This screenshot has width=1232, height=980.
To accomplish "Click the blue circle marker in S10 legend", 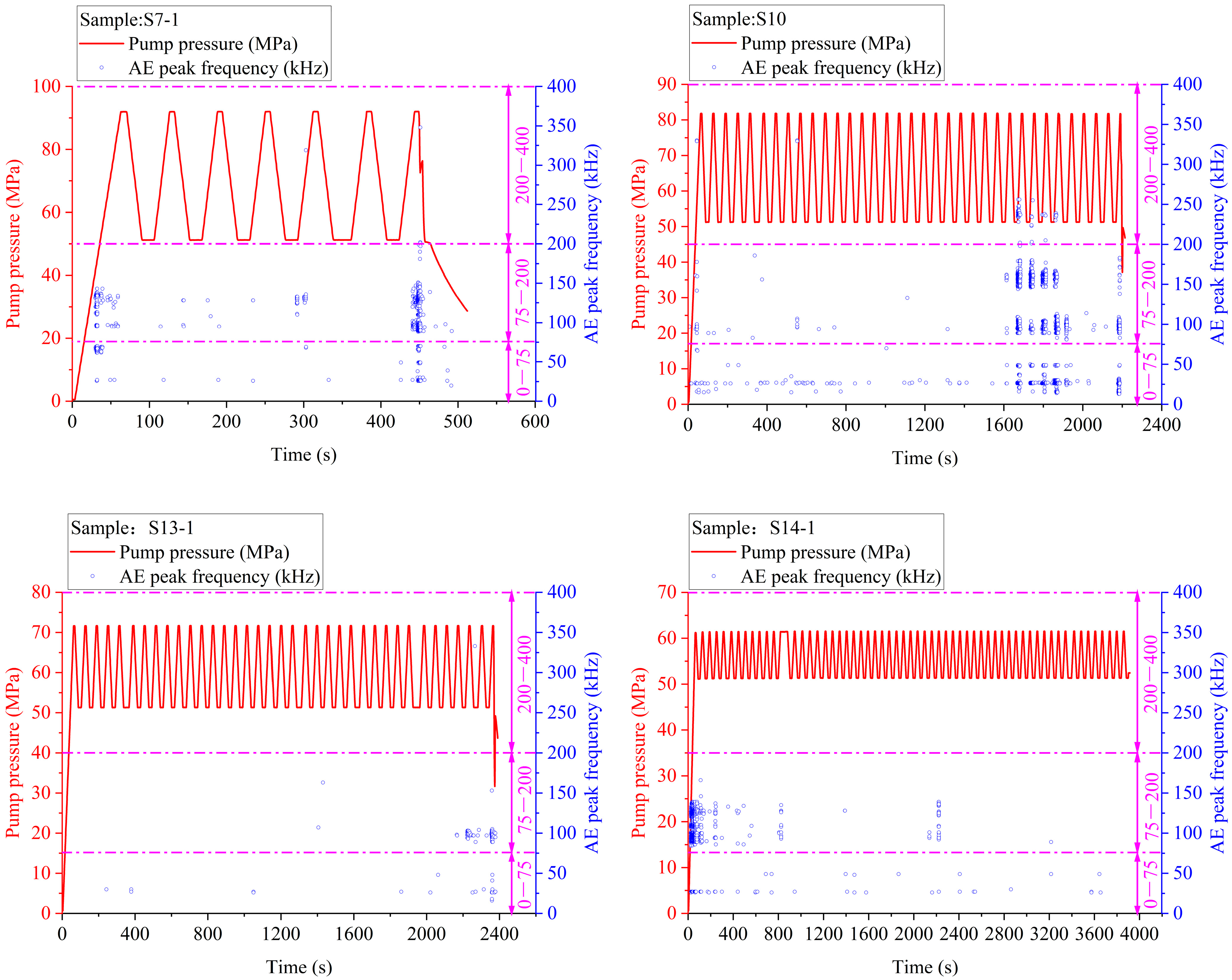I will 714,67.
